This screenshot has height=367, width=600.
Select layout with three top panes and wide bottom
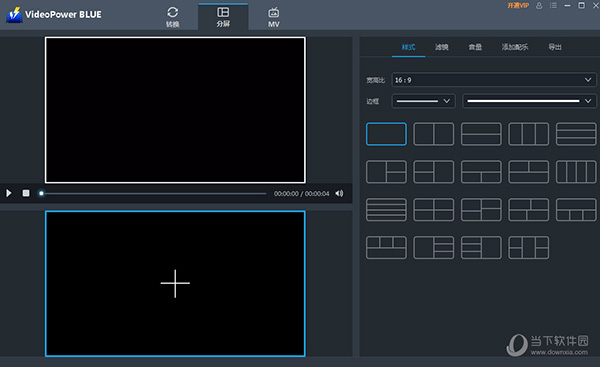pyautogui.click(x=386, y=248)
